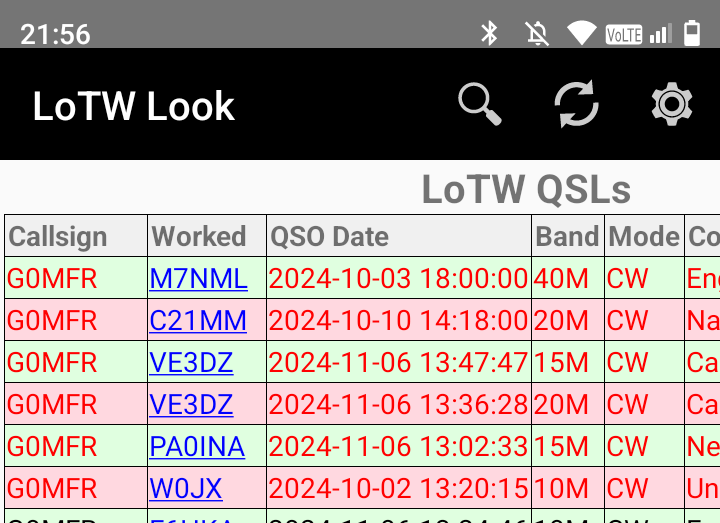Tap the refresh sync icon
720x523 pixels.
click(x=577, y=104)
